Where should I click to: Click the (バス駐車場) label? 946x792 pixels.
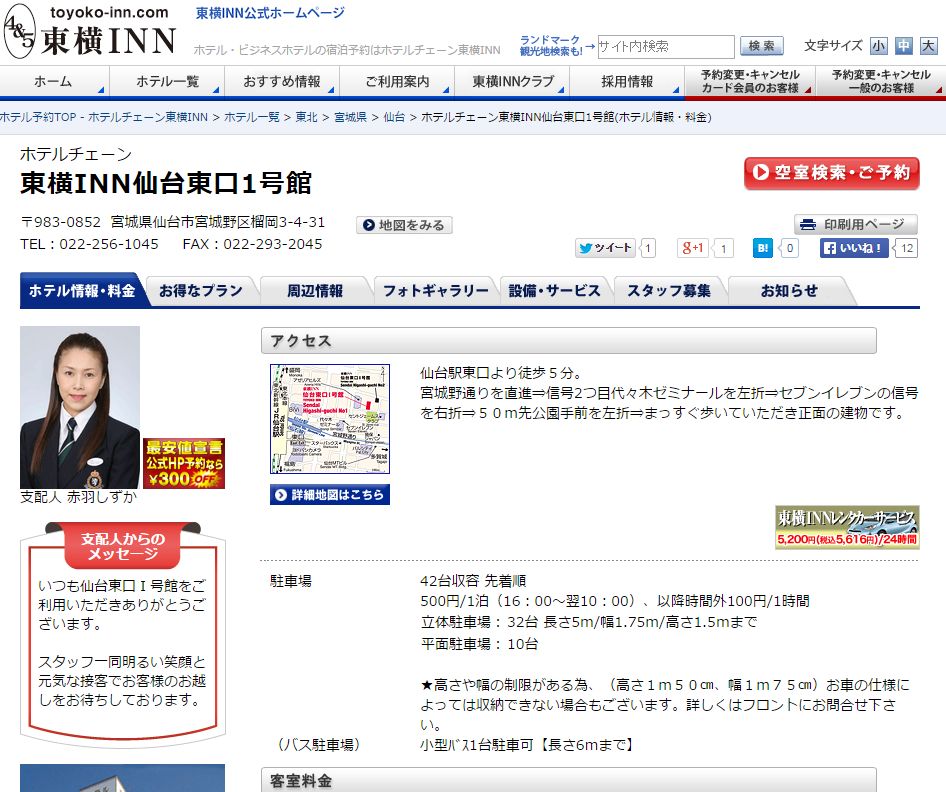(319, 745)
